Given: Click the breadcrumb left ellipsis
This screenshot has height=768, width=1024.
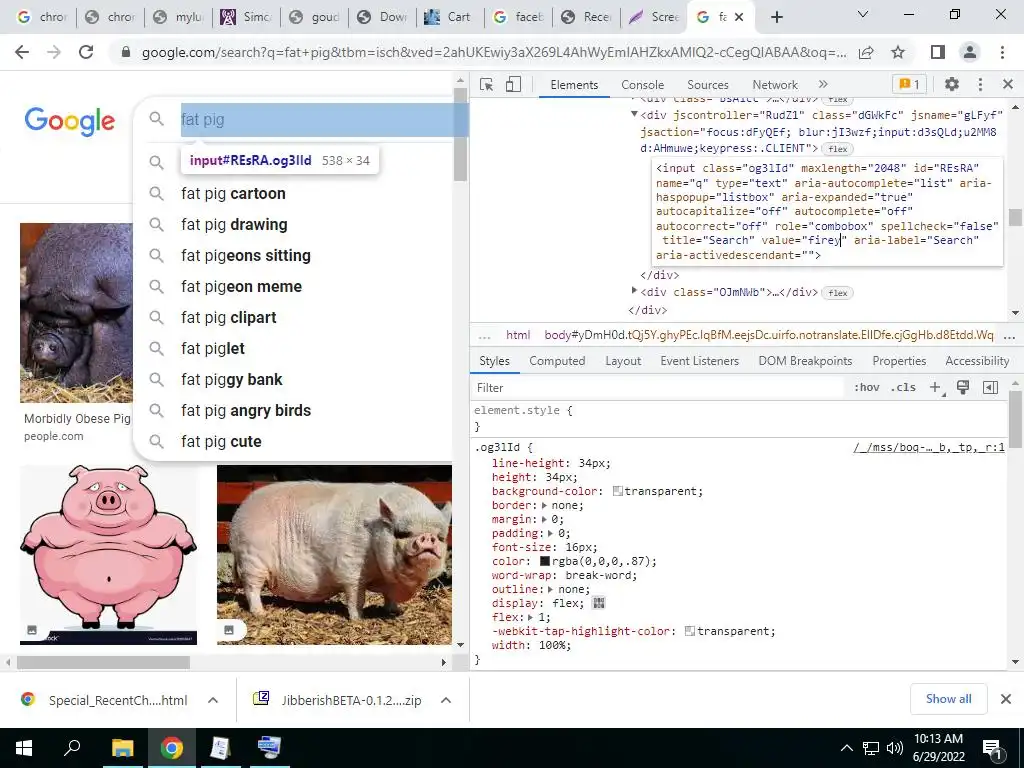Looking at the screenshot, I should (484, 336).
